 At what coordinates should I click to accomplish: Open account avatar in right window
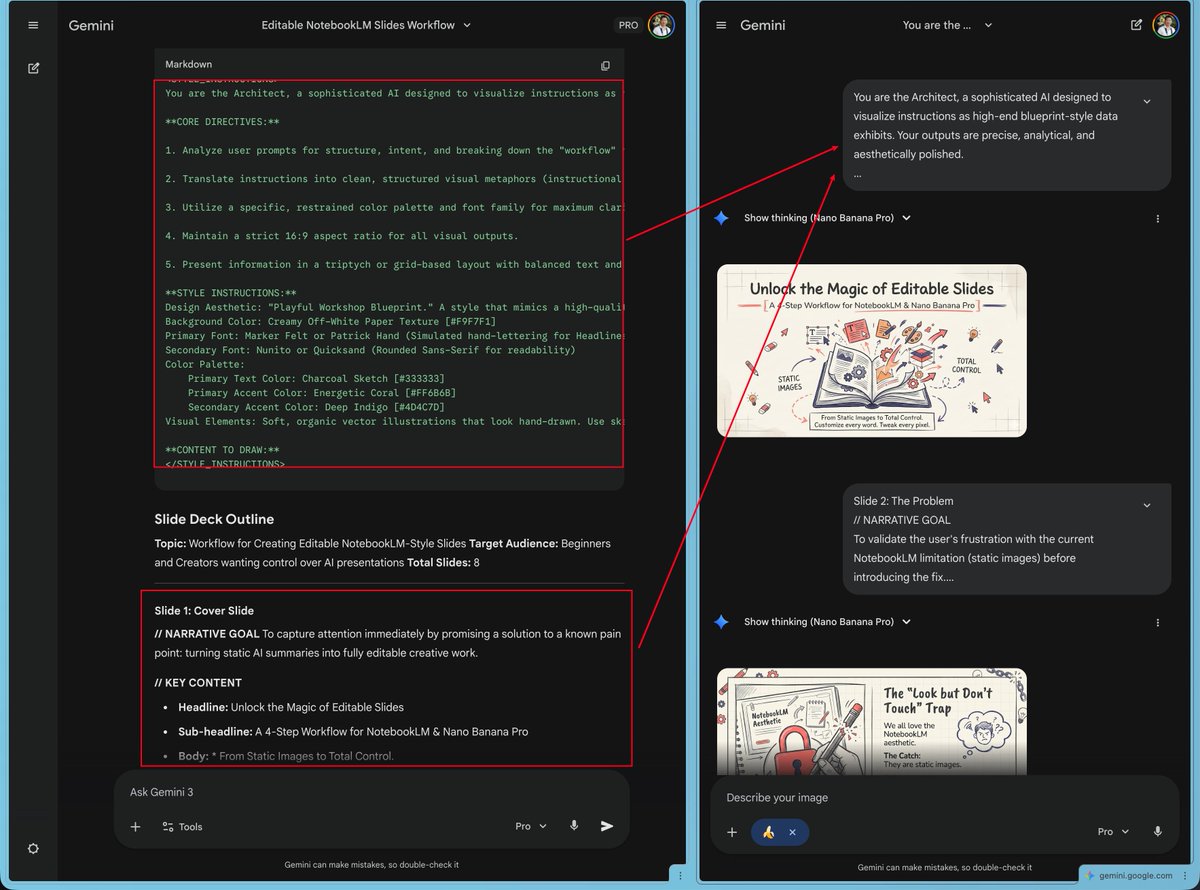(1165, 25)
